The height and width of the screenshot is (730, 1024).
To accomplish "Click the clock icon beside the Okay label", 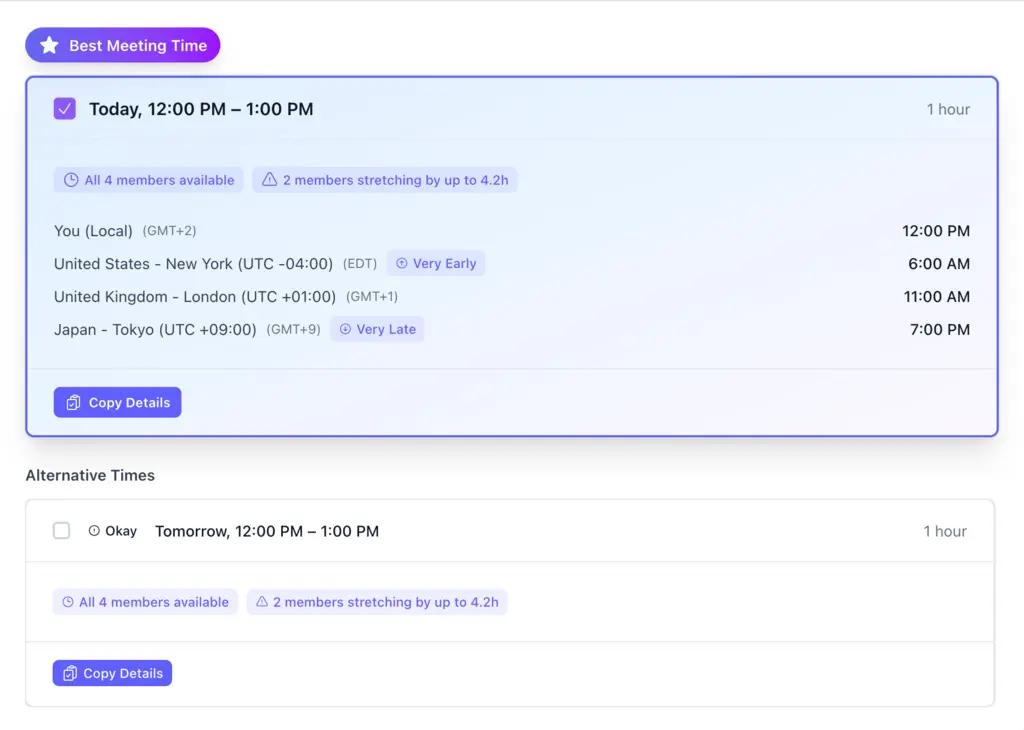I will point(94,531).
